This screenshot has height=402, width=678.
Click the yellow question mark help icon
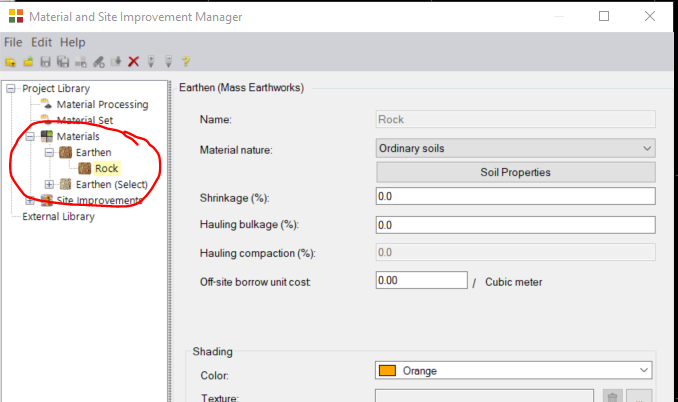point(185,62)
